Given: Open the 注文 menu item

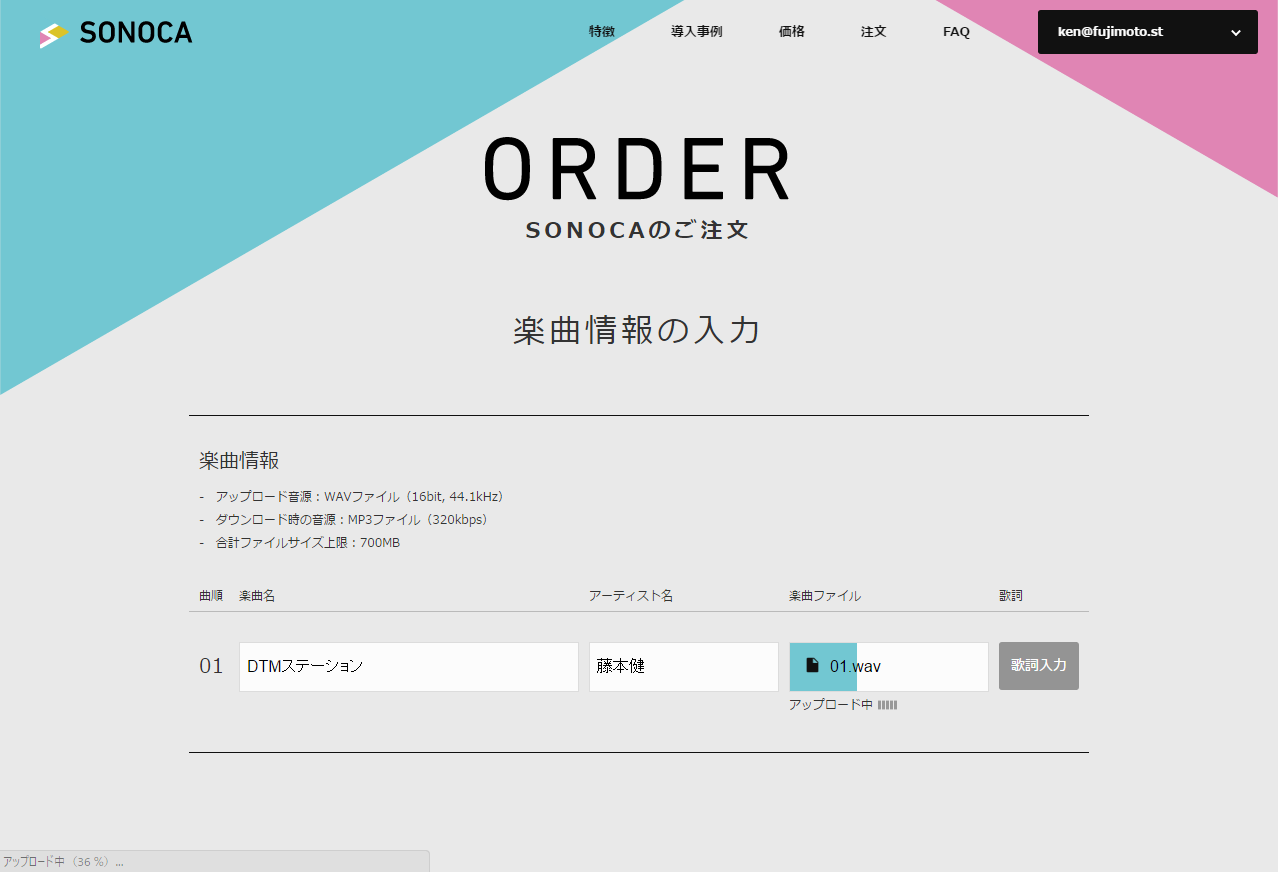Looking at the screenshot, I should coord(874,32).
